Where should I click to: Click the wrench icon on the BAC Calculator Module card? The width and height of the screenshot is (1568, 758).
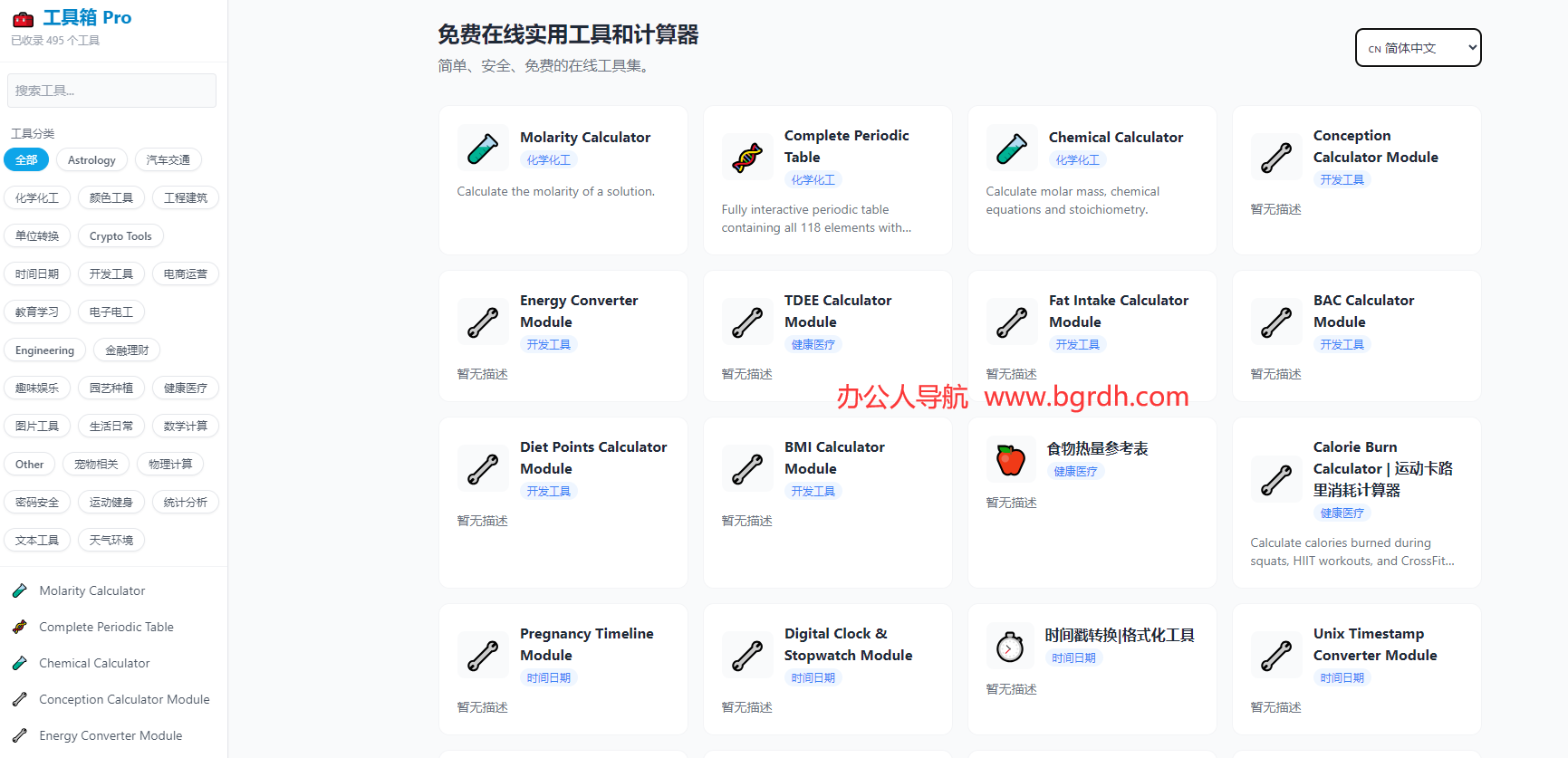tap(1276, 321)
